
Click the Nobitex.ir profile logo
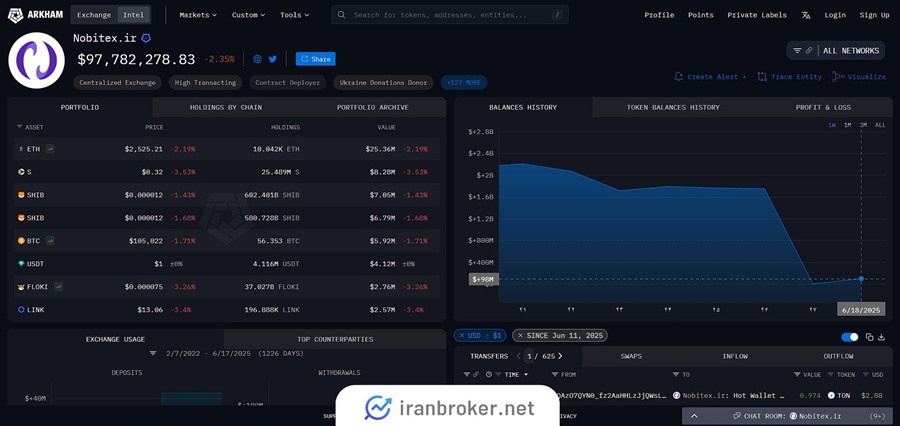point(36,60)
